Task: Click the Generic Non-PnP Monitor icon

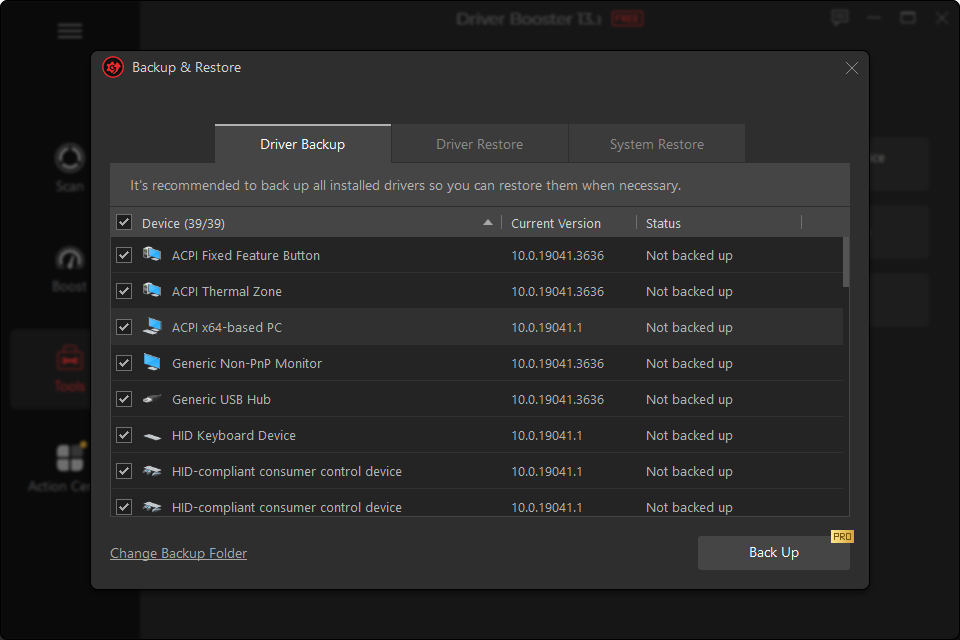Action: pyautogui.click(x=152, y=363)
